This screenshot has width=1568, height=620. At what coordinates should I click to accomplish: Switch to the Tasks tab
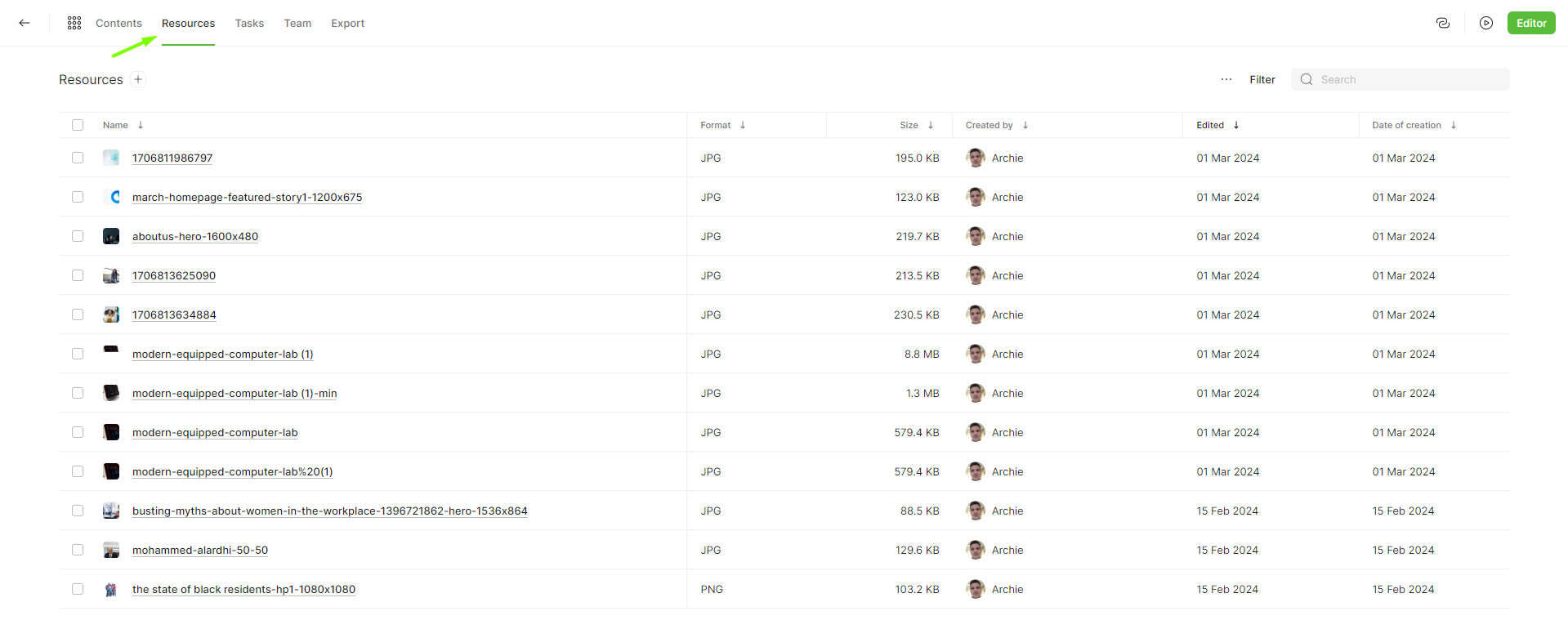point(249,23)
